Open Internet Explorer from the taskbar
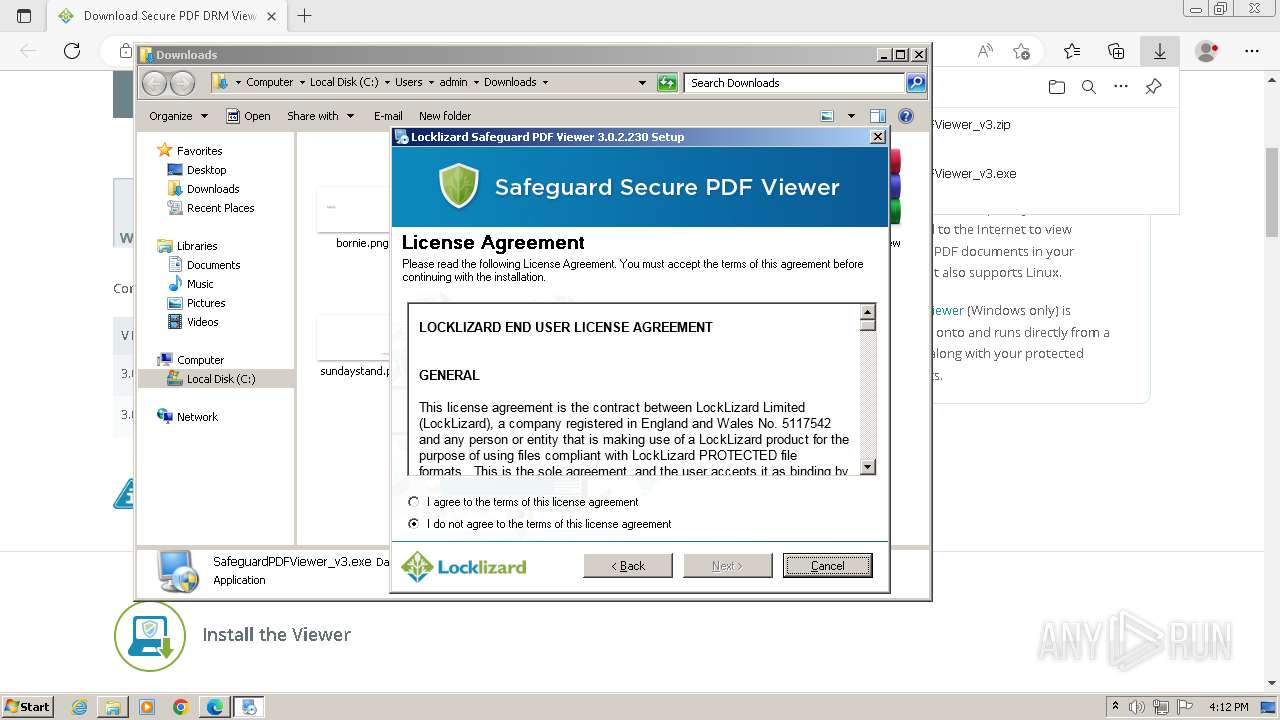This screenshot has height=720, width=1280. 80,707
